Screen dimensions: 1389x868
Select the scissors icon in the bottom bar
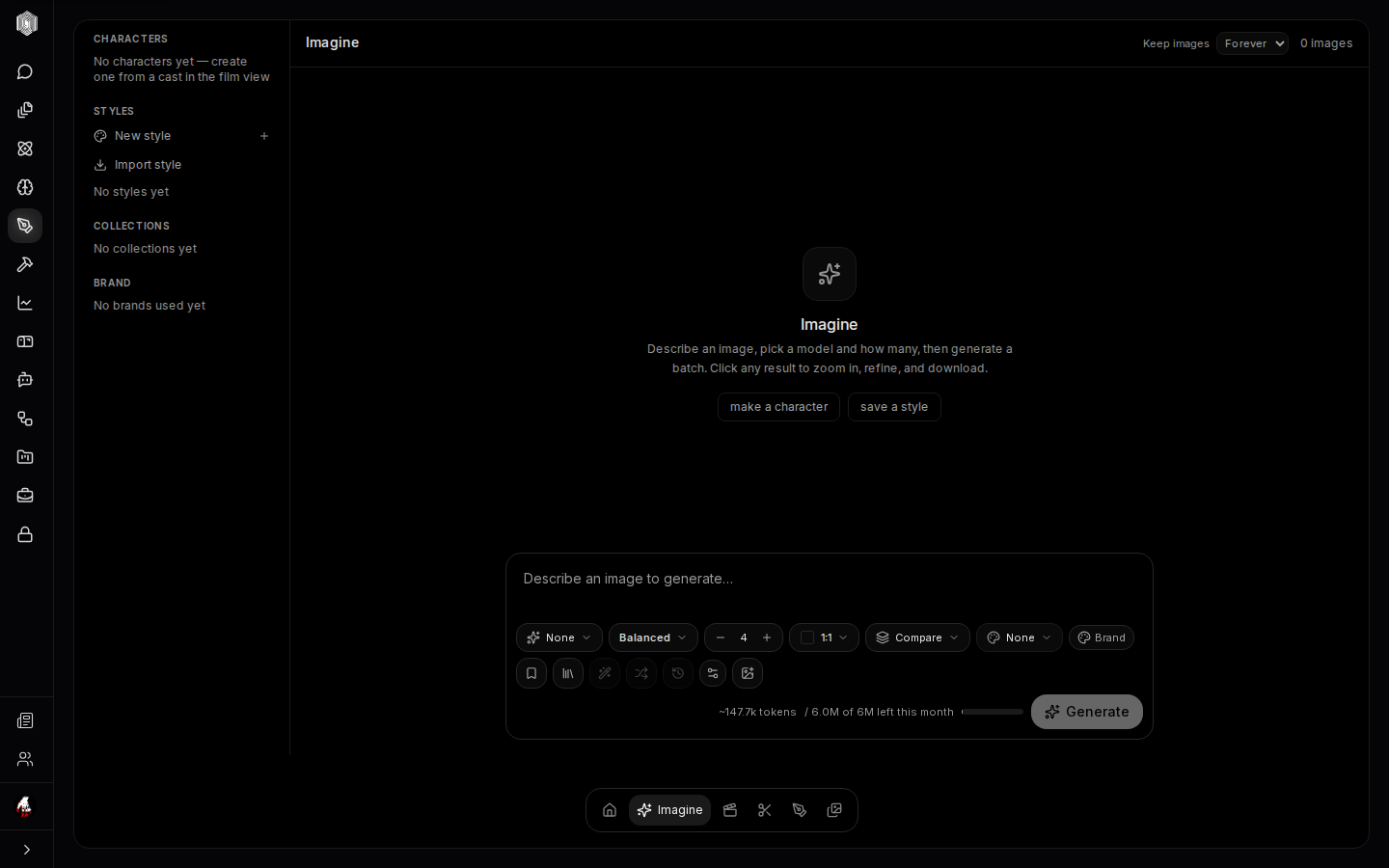765,810
